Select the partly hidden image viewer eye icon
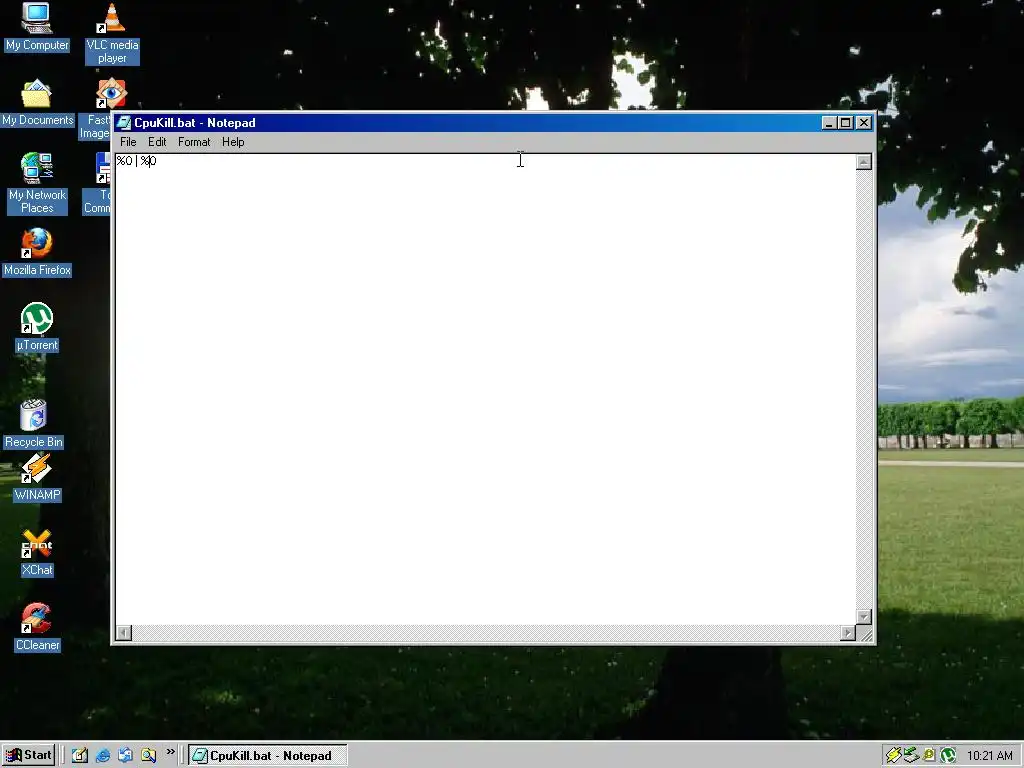 111,93
